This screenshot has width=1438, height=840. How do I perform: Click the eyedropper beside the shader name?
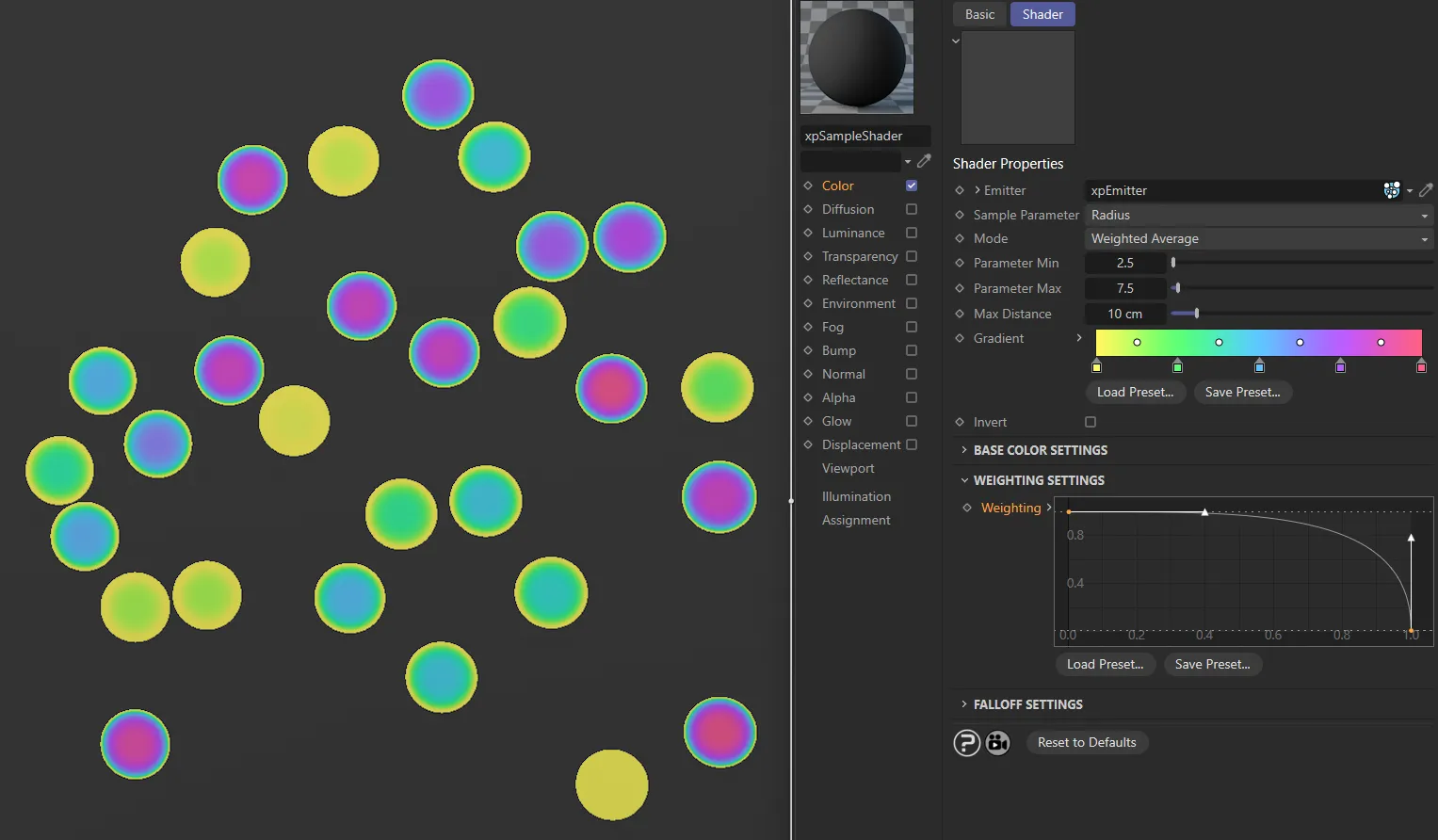click(x=924, y=160)
